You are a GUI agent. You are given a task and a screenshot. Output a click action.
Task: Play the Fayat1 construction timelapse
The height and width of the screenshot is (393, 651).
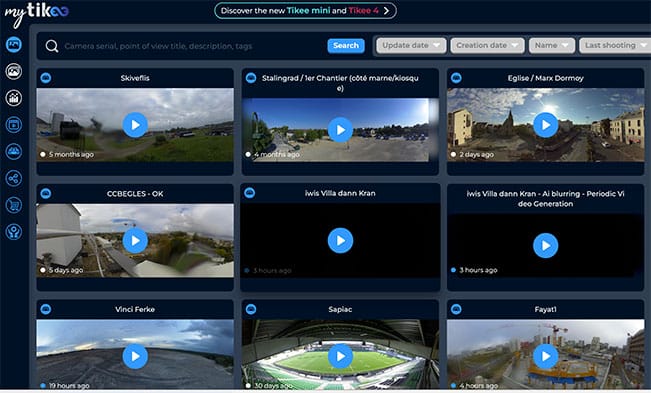(x=546, y=356)
